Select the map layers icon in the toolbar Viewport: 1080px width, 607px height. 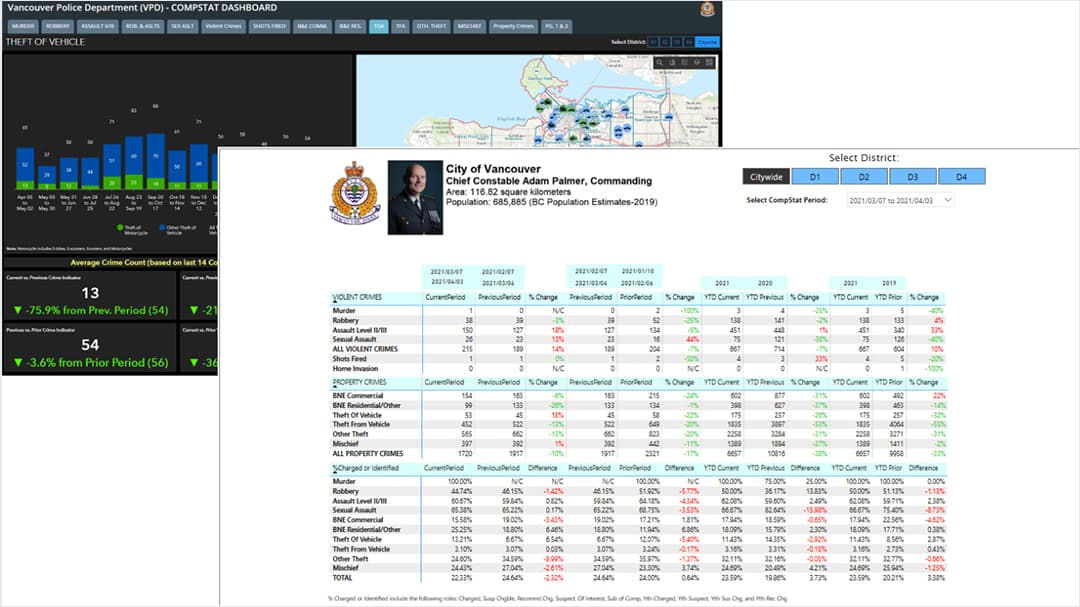click(x=672, y=61)
